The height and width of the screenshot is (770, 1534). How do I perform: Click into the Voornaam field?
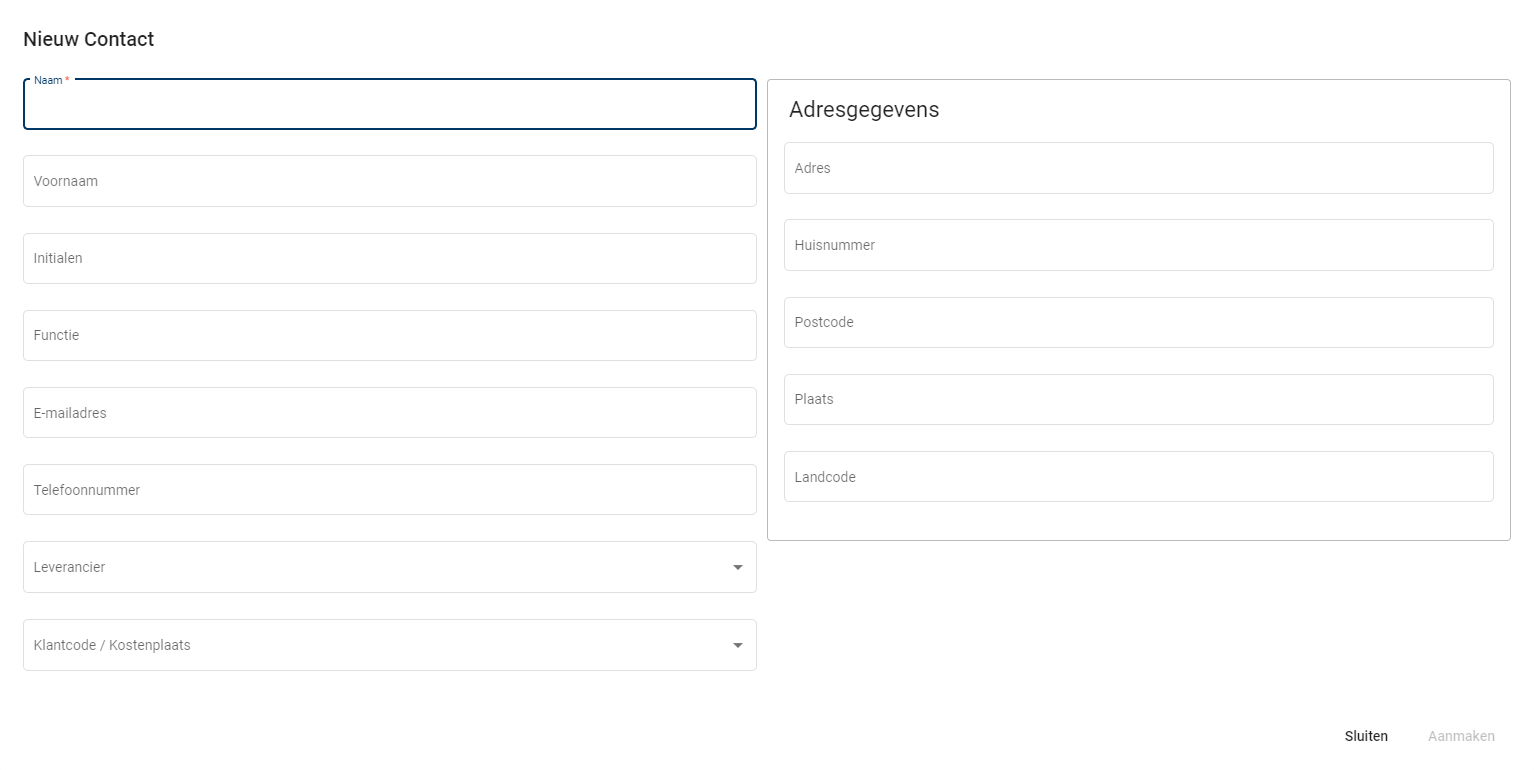click(389, 182)
